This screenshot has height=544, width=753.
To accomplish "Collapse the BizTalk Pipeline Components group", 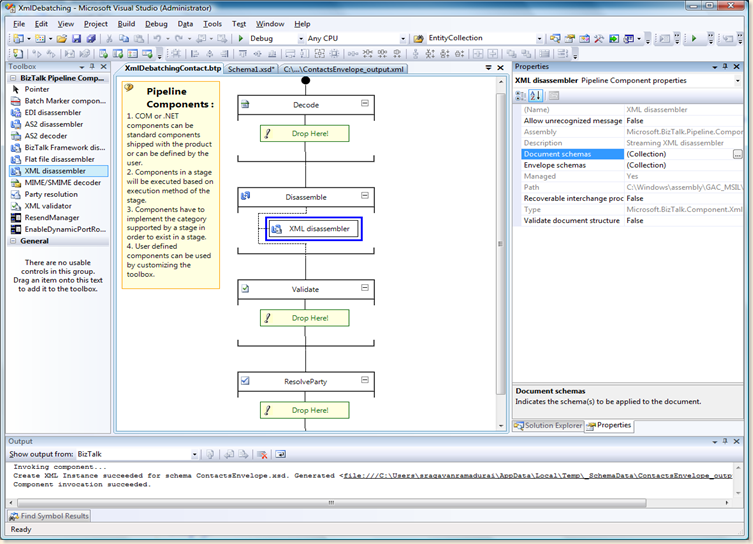I will (x=14, y=77).
